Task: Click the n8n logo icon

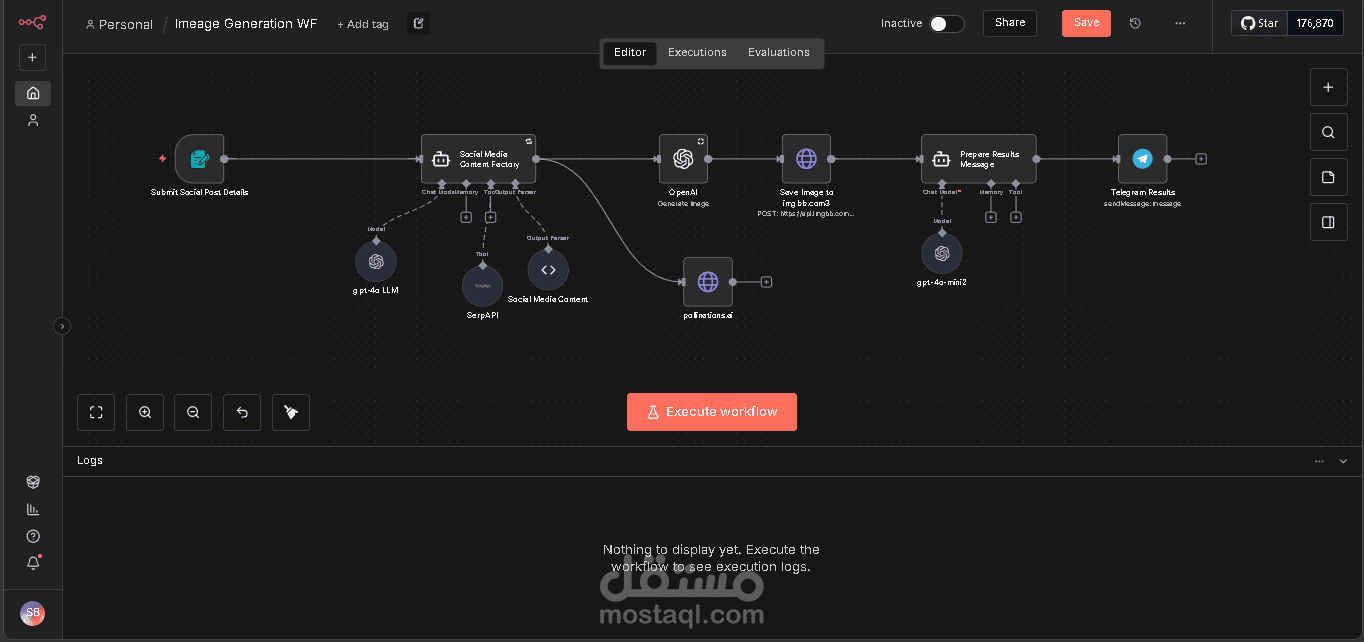Action: click(32, 22)
